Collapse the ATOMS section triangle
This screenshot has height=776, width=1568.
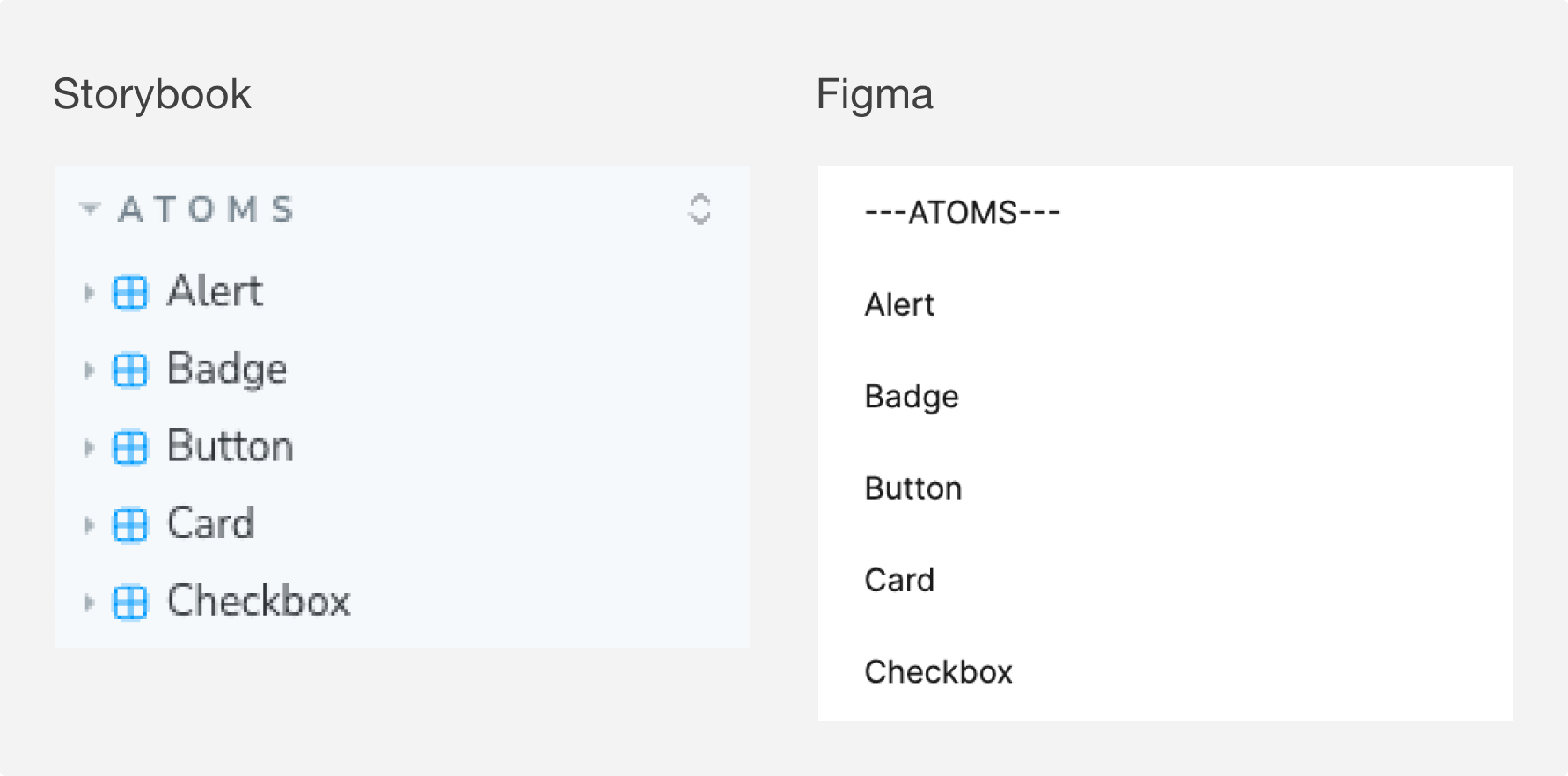pyautogui.click(x=89, y=209)
